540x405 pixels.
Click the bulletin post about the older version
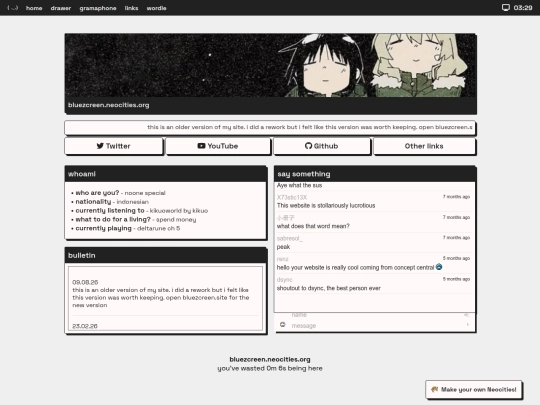click(x=161, y=298)
